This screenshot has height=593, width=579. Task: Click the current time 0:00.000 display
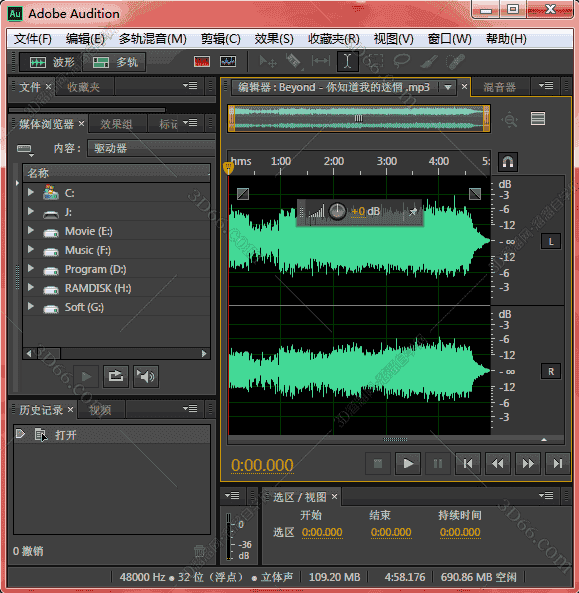pos(262,465)
